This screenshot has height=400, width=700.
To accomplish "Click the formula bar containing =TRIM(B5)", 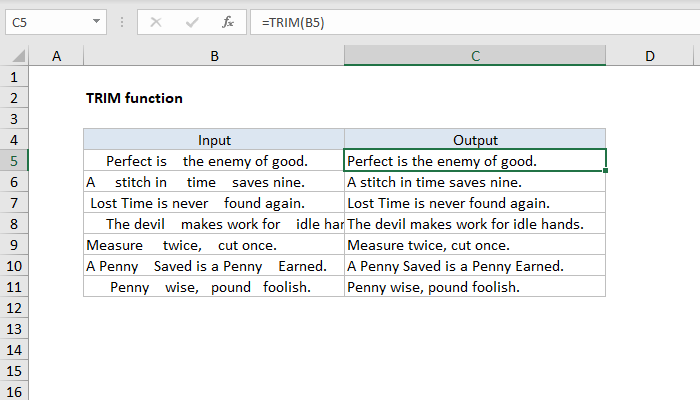I will click(x=475, y=22).
